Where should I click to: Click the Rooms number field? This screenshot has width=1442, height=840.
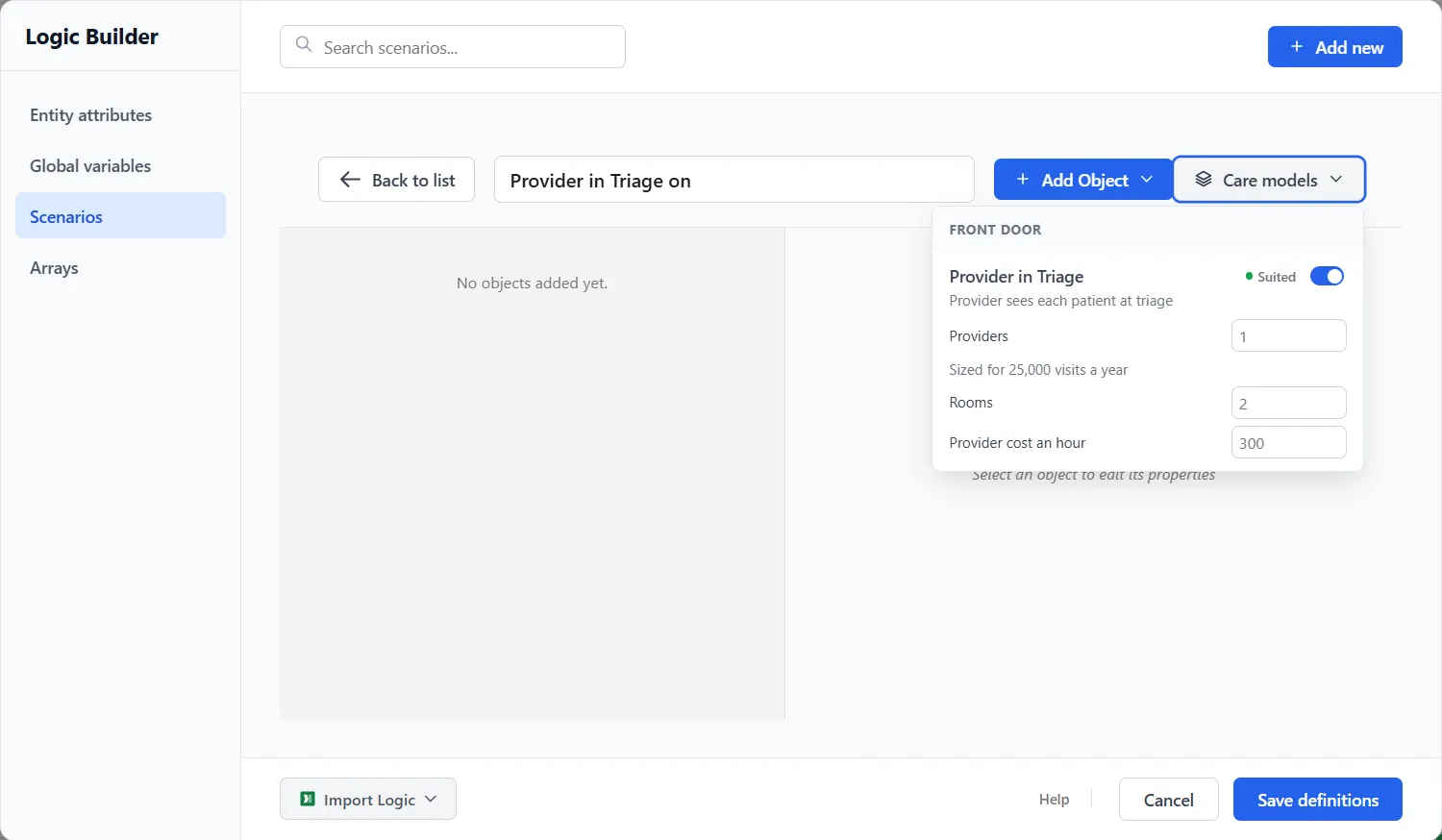tap(1289, 404)
